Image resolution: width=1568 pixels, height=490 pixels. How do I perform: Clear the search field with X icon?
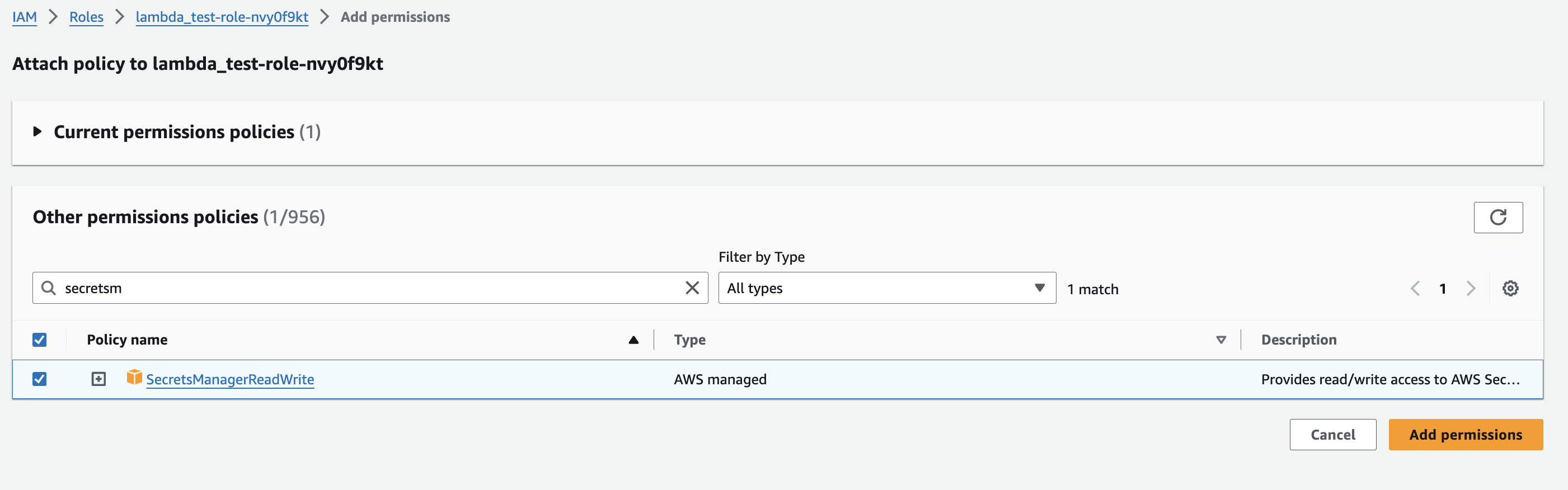tap(692, 288)
